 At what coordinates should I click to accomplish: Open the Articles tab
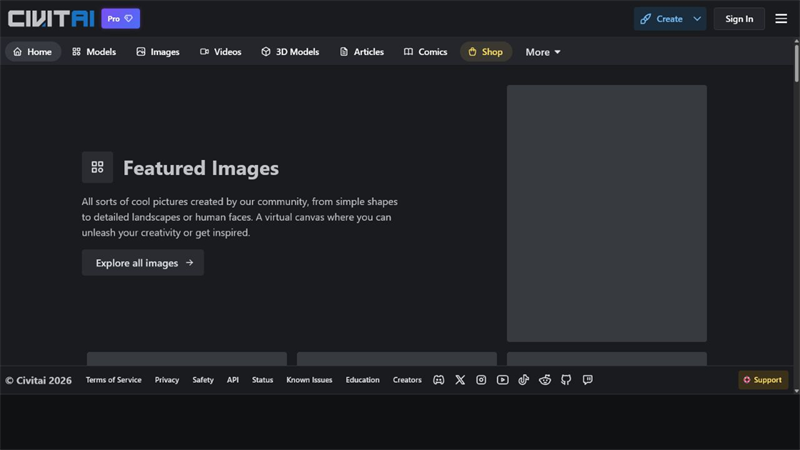point(361,52)
